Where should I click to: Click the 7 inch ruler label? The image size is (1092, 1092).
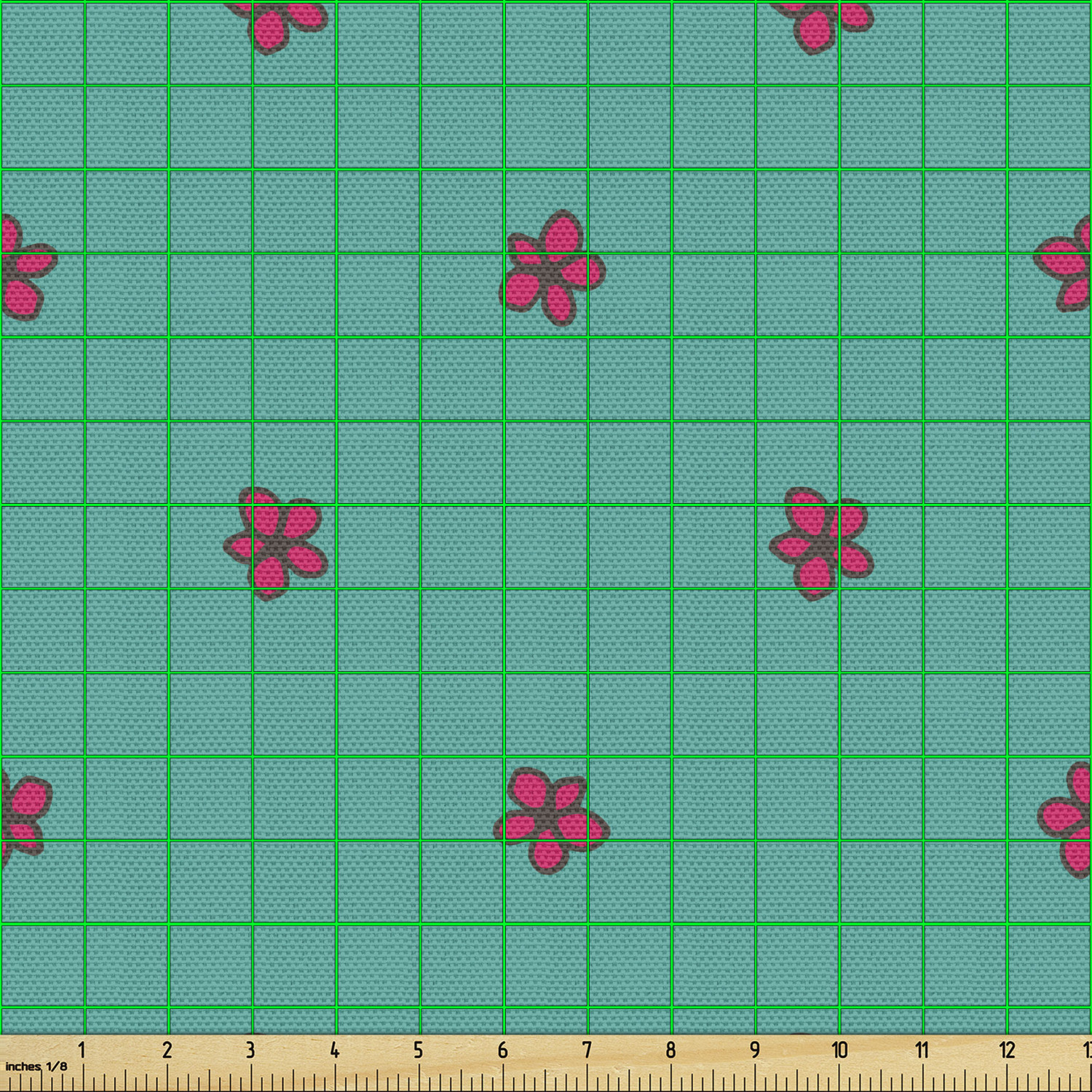(587, 1050)
